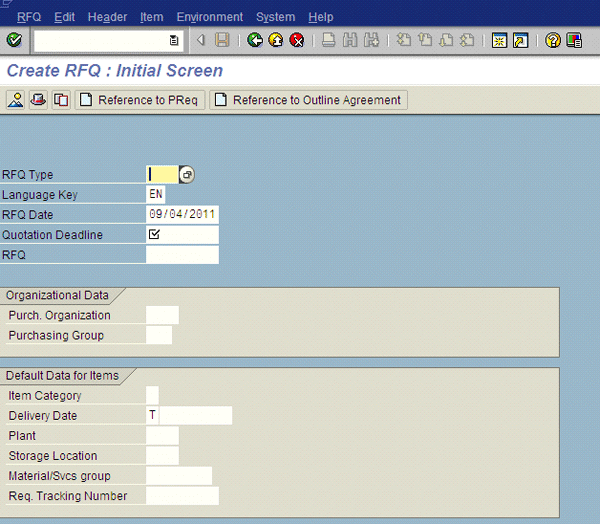Click the Create New Session icon
Screen dimensions: 600x524
[499, 41]
